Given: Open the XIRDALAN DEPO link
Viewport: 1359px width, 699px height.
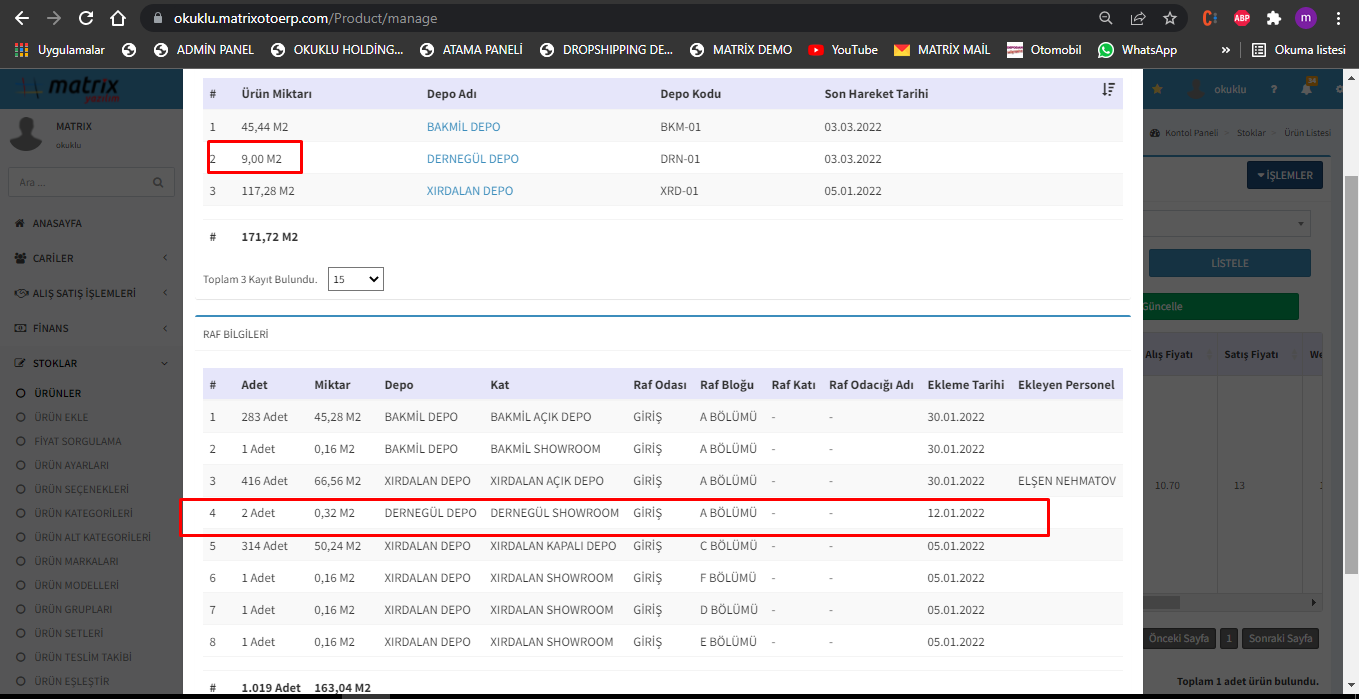Looking at the screenshot, I should point(469,191).
